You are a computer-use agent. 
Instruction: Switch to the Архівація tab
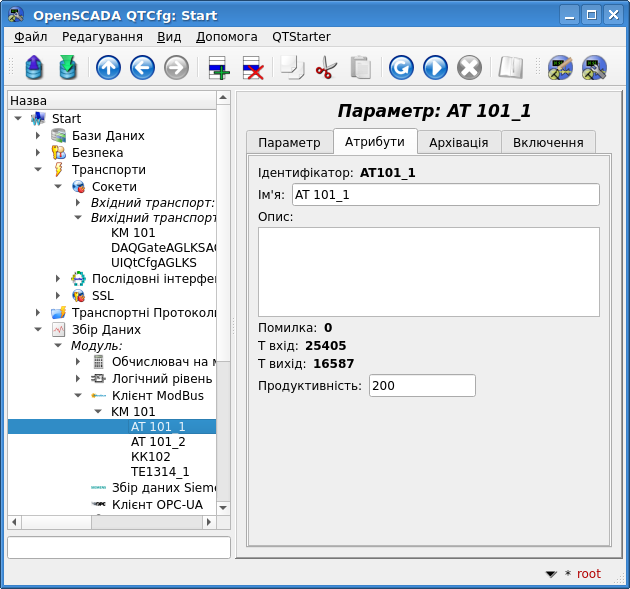click(x=458, y=143)
